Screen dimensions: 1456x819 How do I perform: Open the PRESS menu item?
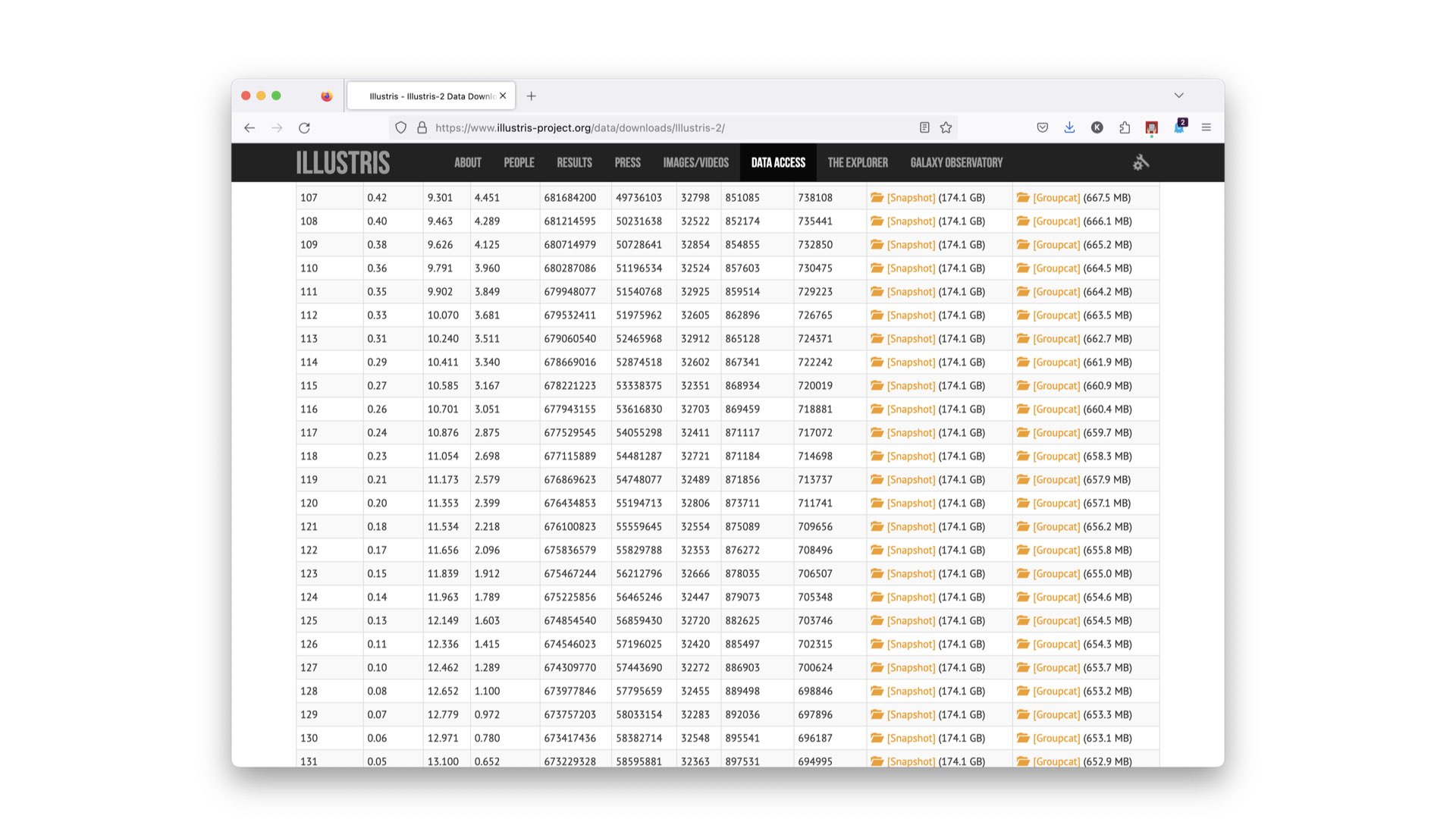pyautogui.click(x=627, y=162)
